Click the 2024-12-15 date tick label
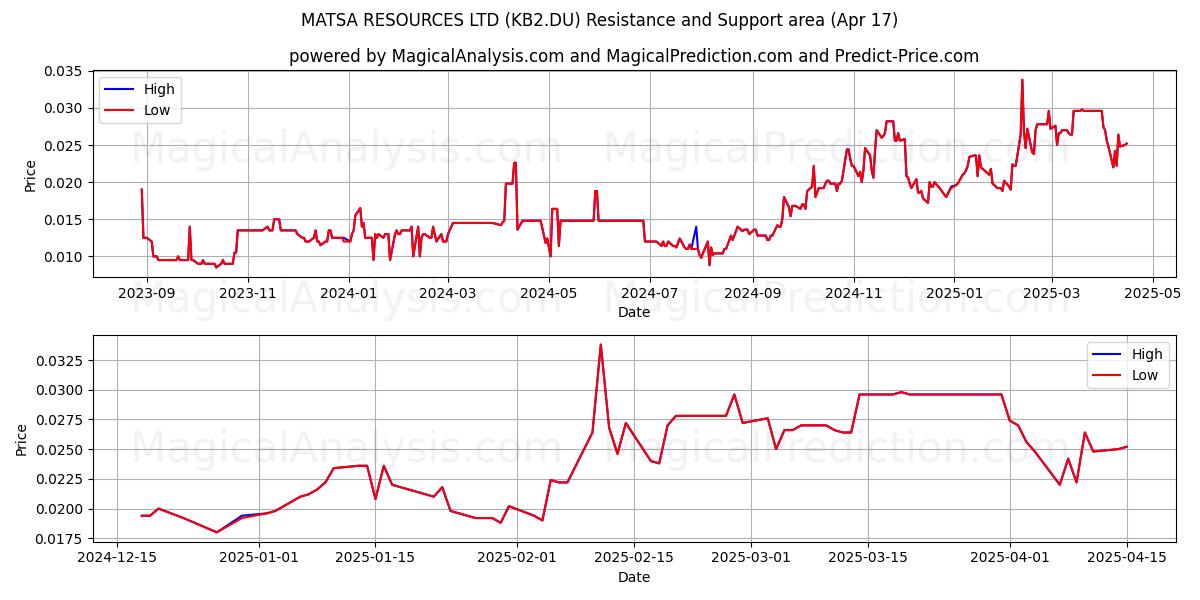The height and width of the screenshot is (600, 1200). coord(117,559)
